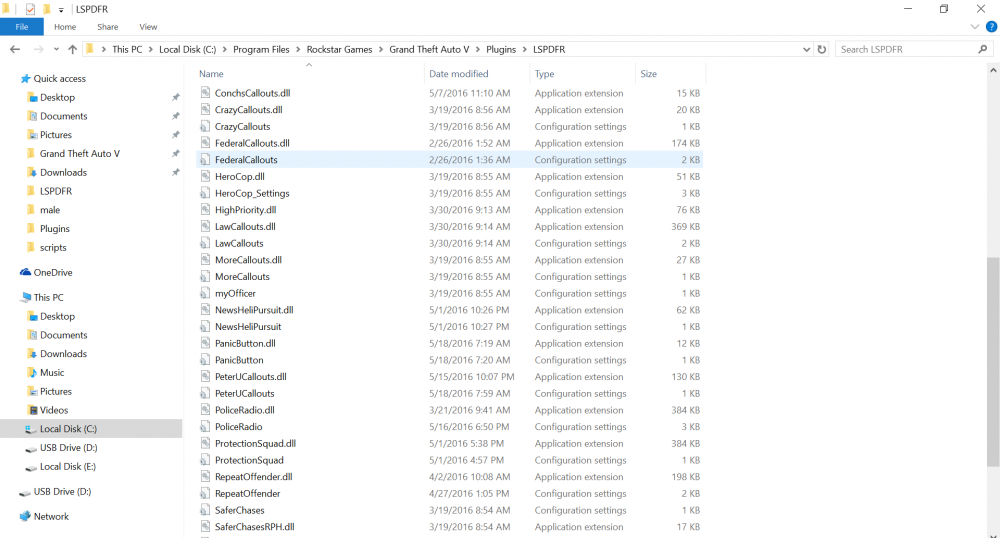Go back to the previous folder
1000x538 pixels.
tap(15, 49)
